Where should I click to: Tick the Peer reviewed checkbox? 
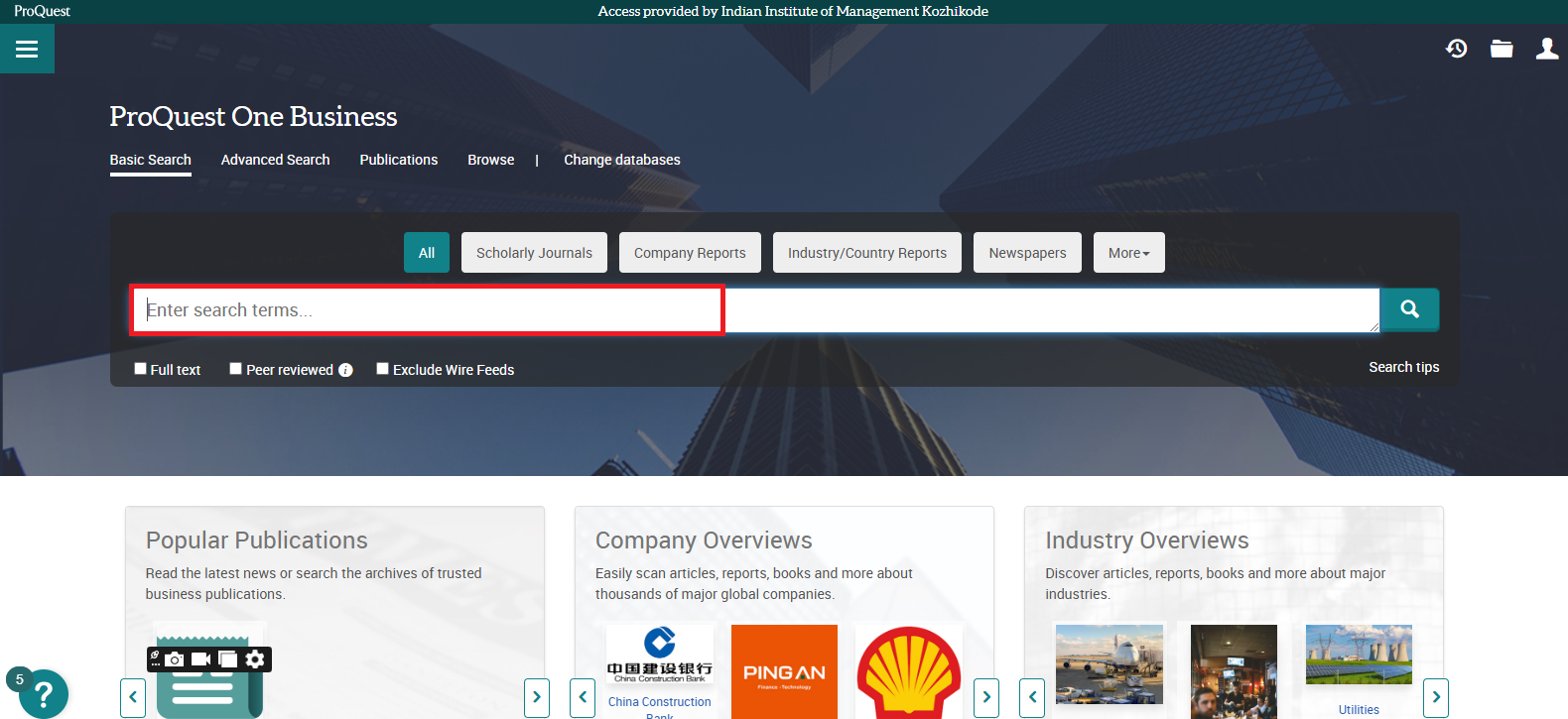click(x=236, y=369)
